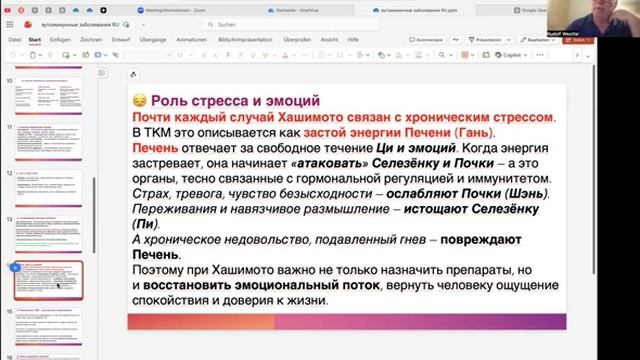This screenshot has width=640, height=360.
Task: Switch to Meetinginformationen - Zoom browser tab
Action: click(171, 10)
